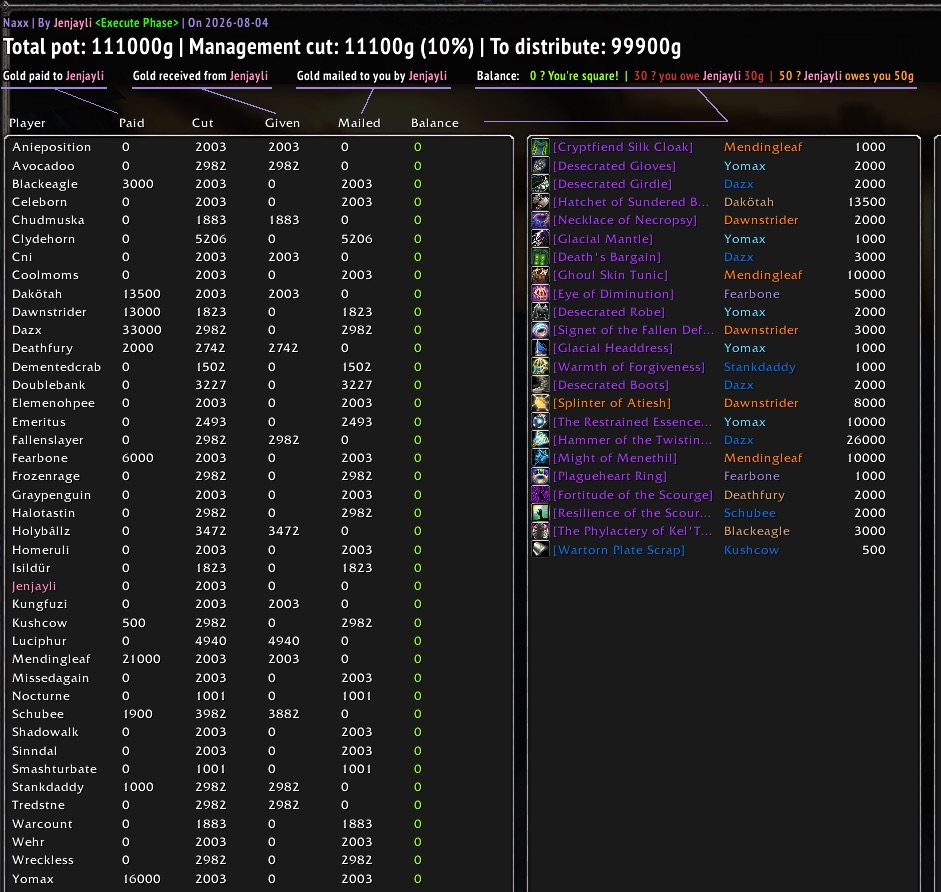
Task: Click the Given column header
Action: pyautogui.click(x=282, y=123)
